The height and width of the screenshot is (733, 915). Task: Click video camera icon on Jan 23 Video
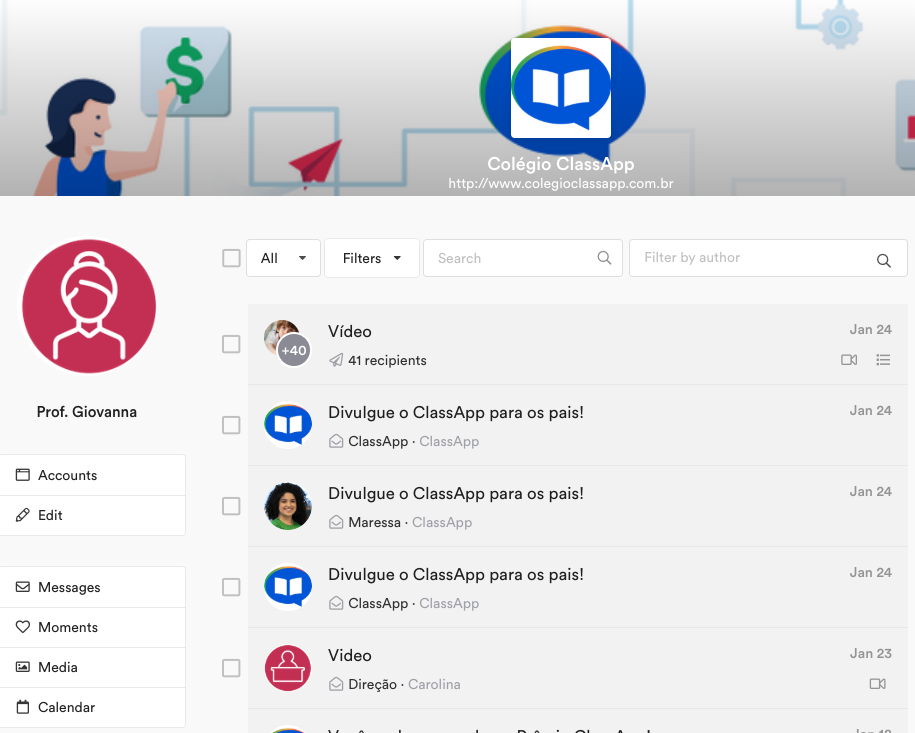click(x=878, y=683)
